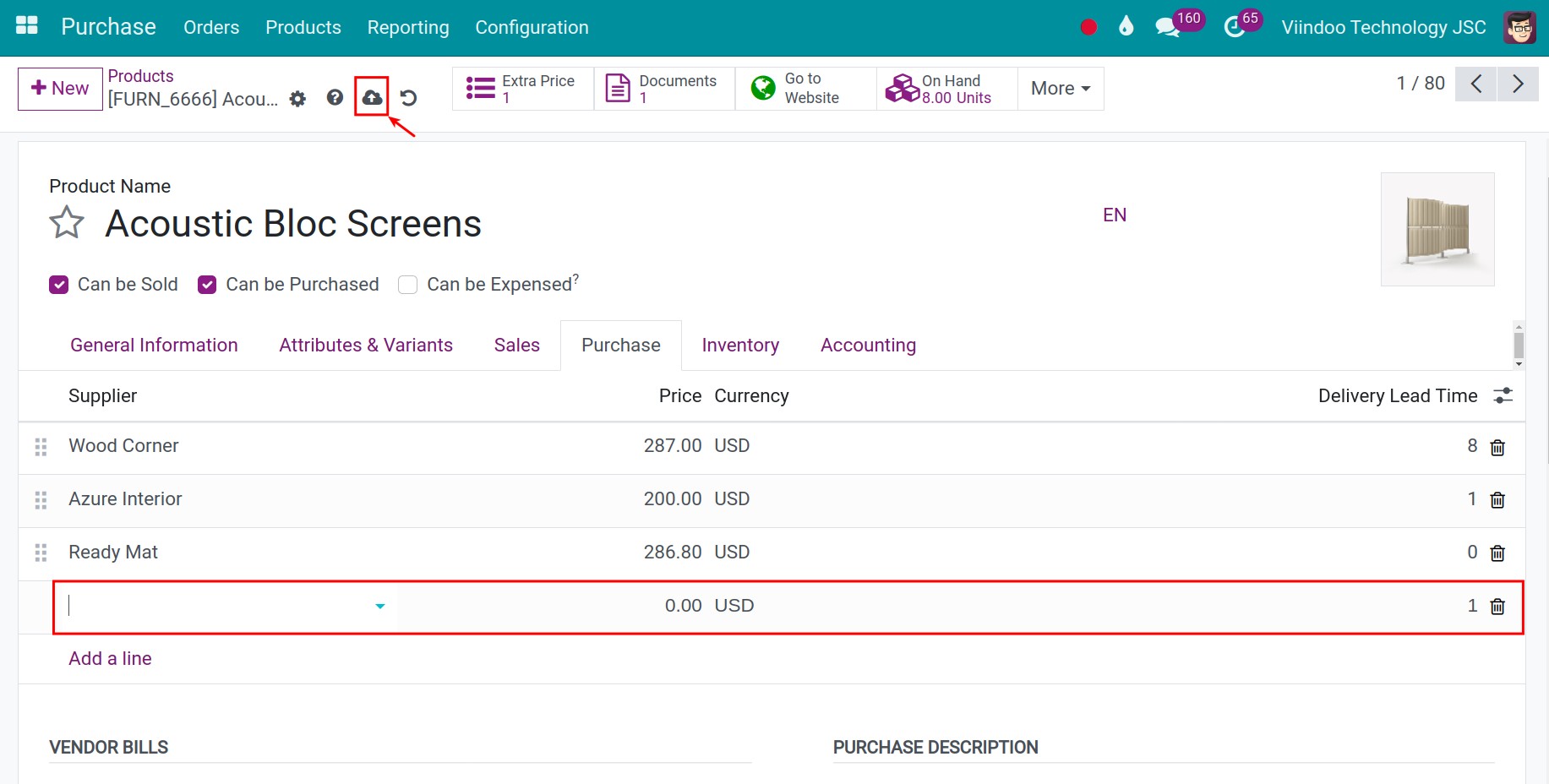Click the help question mark icon
The image size is (1549, 784).
(335, 97)
